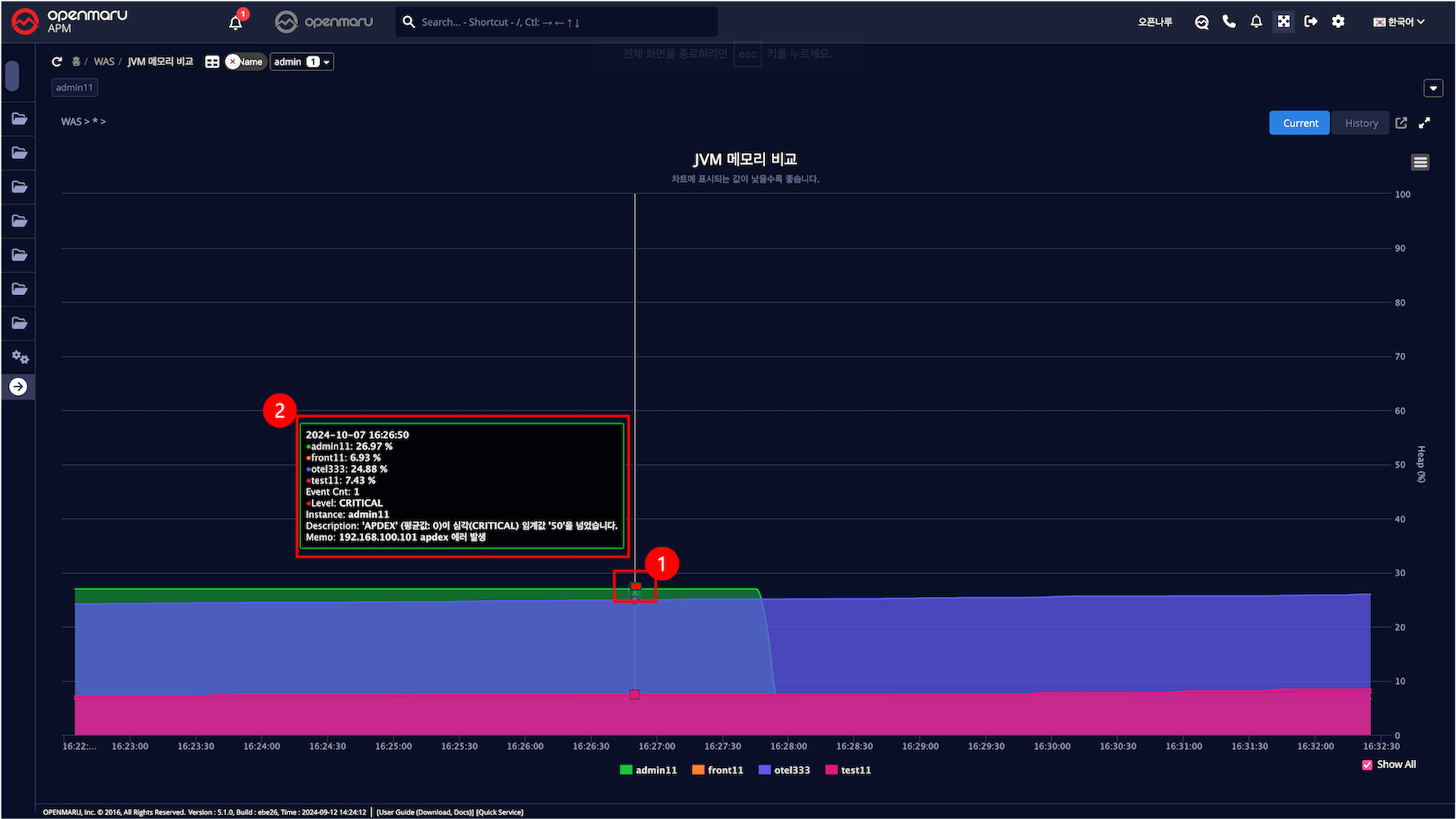Toggle the fullscreen arrows icon in header
This screenshot has height=819, width=1456.
coord(1284,22)
